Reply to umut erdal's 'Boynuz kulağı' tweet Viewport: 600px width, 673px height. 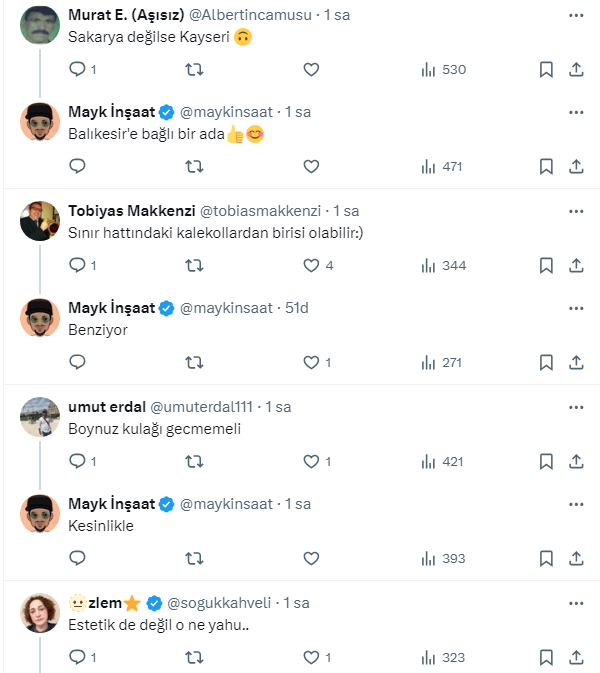[x=77, y=461]
